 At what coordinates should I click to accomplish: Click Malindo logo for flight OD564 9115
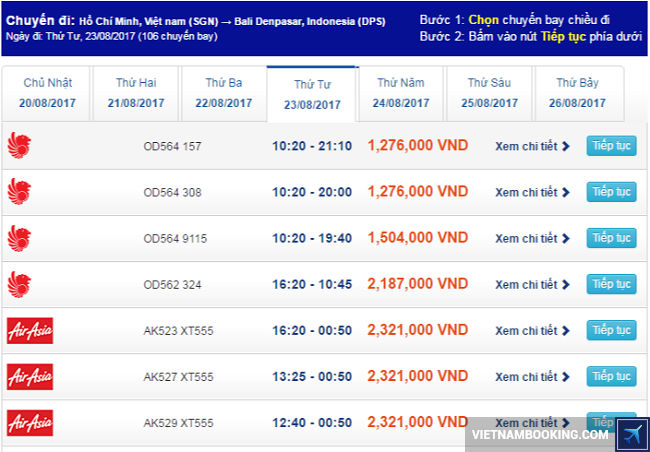pyautogui.click(x=19, y=238)
